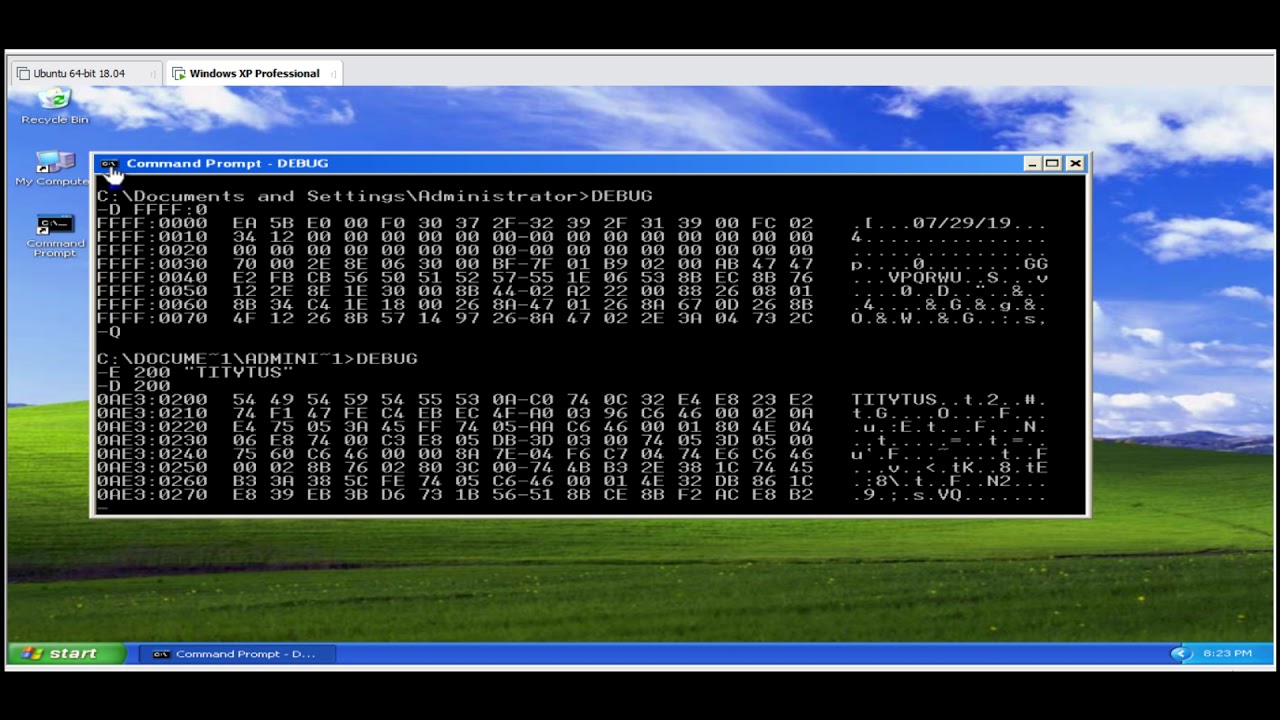Switch to Windows XP Professional tab
Image resolution: width=1280 pixels, height=720 pixels.
click(x=254, y=73)
